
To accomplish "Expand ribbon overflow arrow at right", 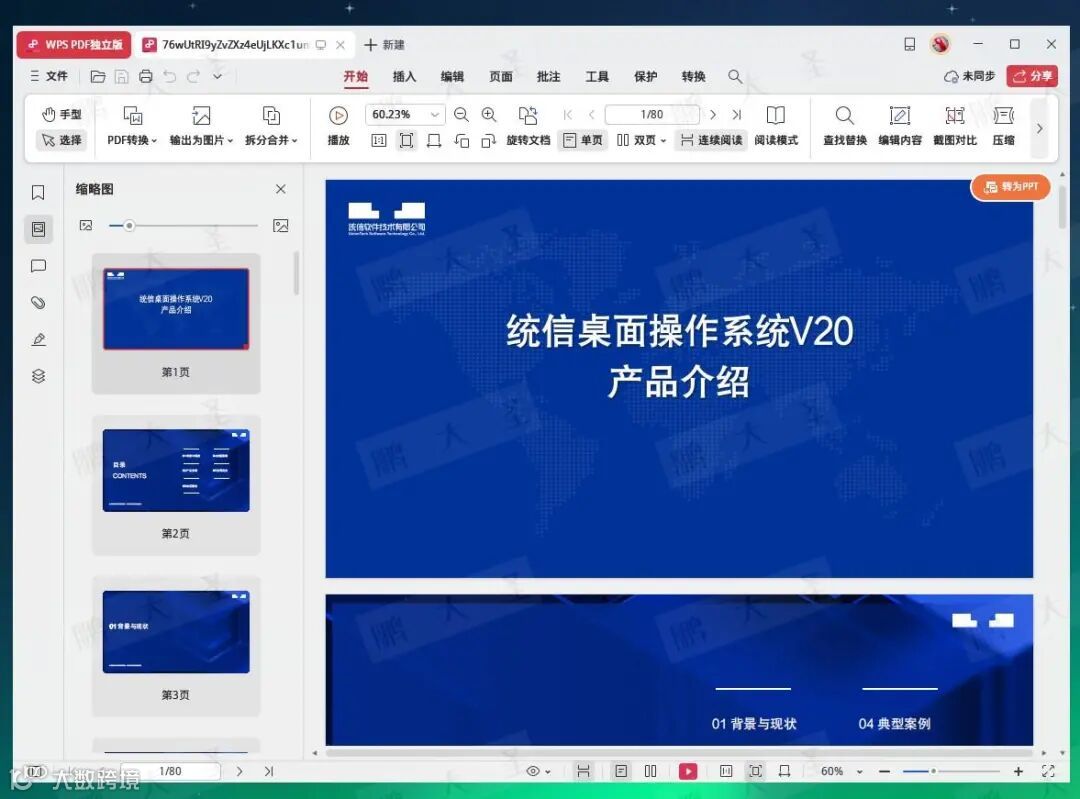I will pos(1040,127).
